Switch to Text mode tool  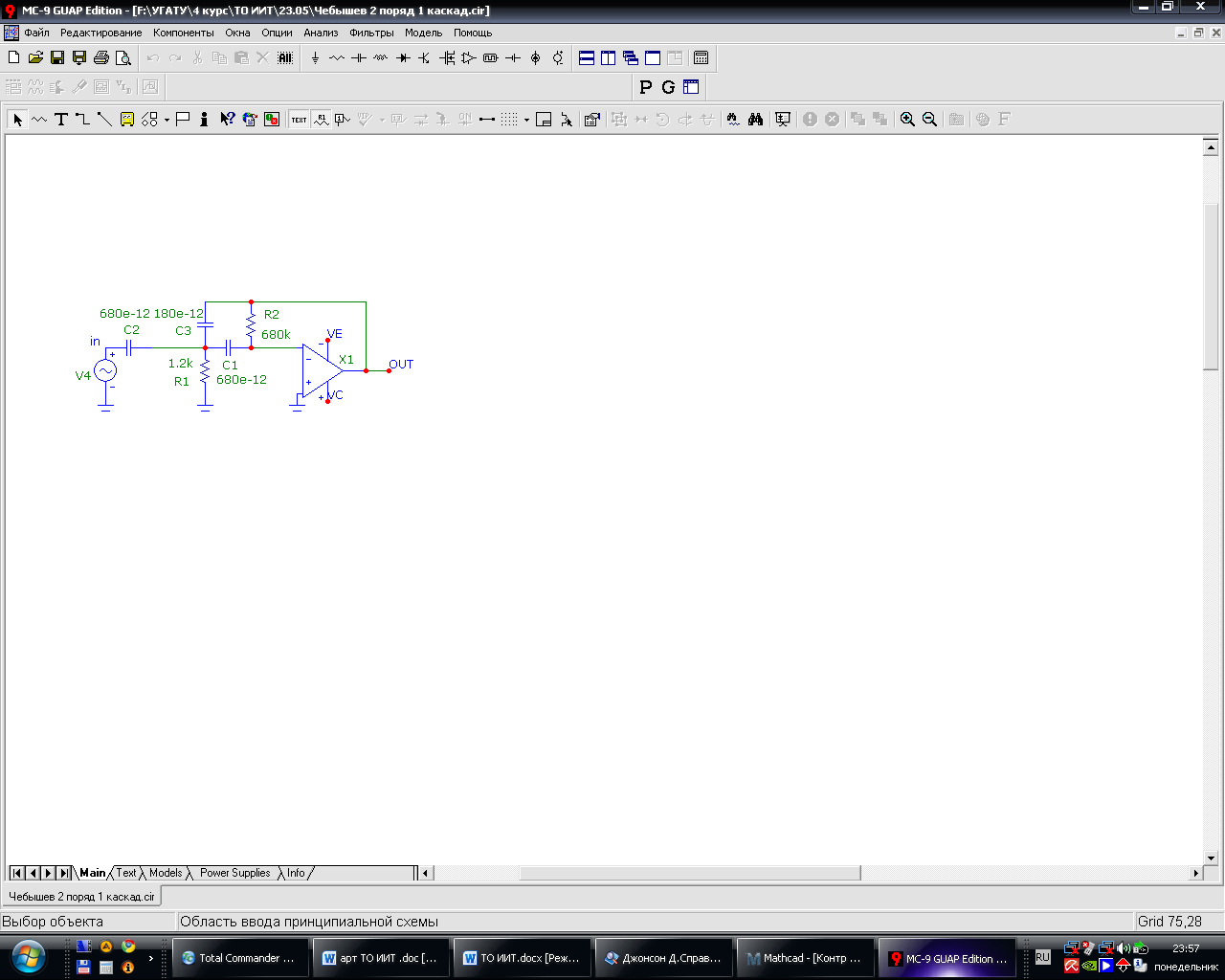pos(61,119)
